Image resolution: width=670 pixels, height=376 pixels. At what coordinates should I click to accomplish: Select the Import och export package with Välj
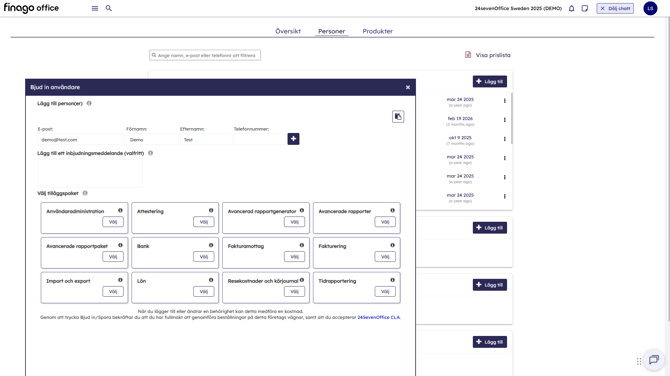[x=113, y=291]
